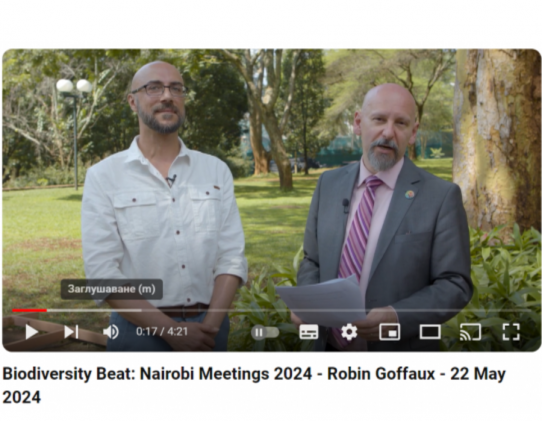The height and width of the screenshot is (421, 542).
Task: Skip to the next video
Action: [71, 332]
